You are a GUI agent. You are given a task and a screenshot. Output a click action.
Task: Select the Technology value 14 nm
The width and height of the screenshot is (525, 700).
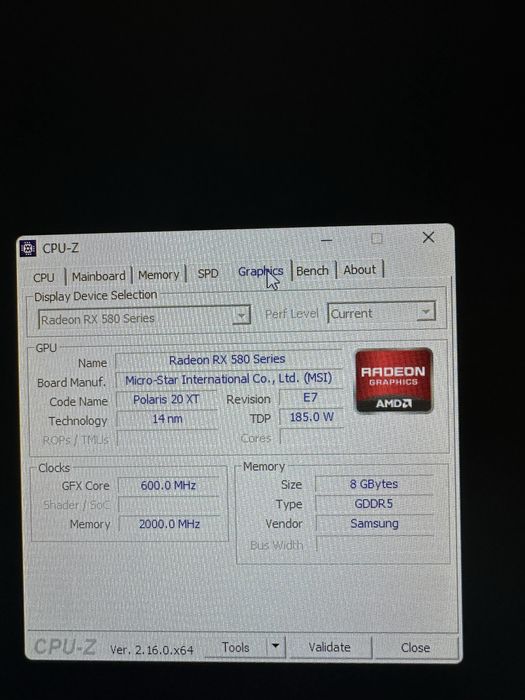(167, 419)
